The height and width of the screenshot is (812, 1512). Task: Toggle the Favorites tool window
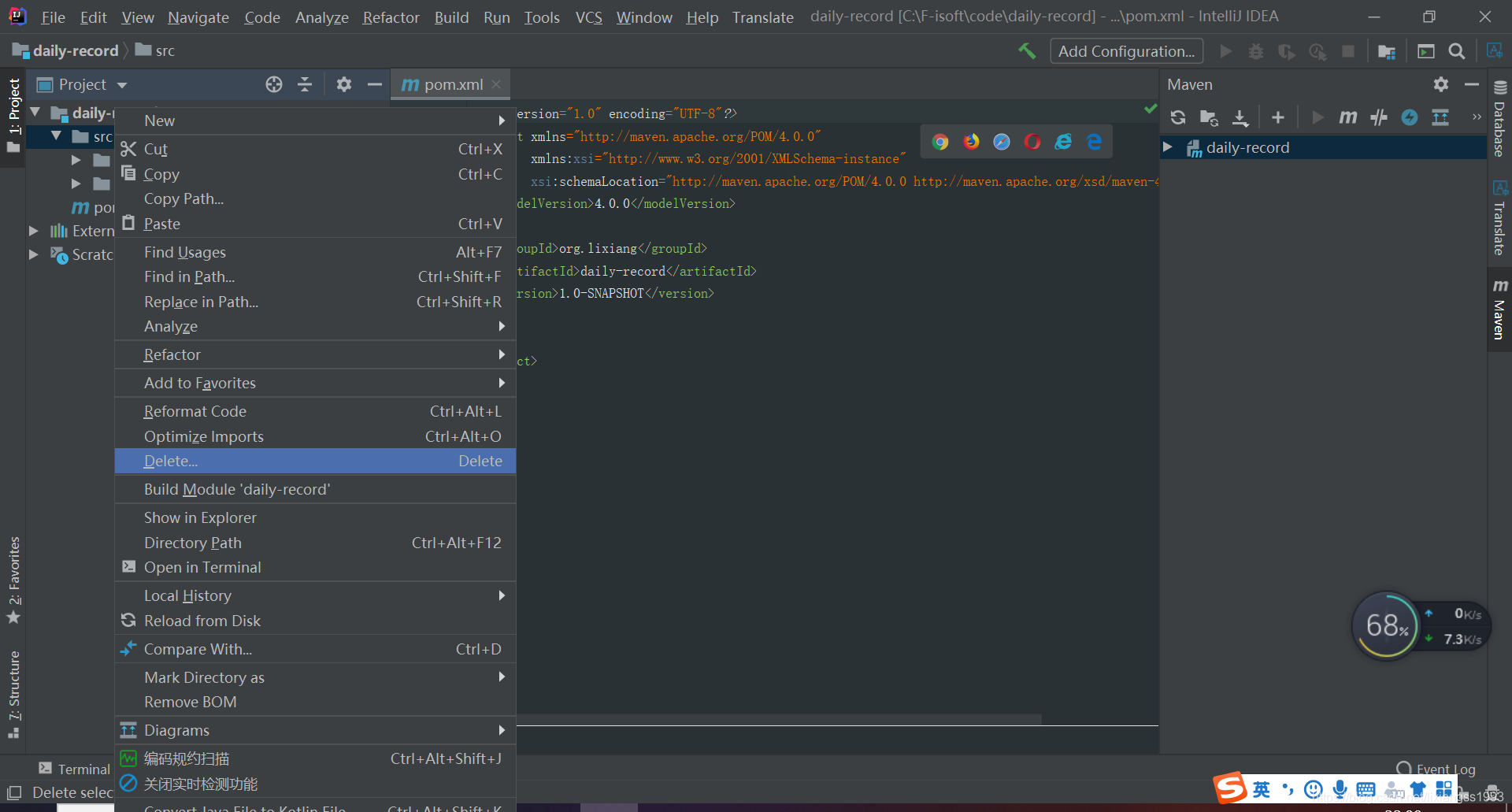point(13,580)
